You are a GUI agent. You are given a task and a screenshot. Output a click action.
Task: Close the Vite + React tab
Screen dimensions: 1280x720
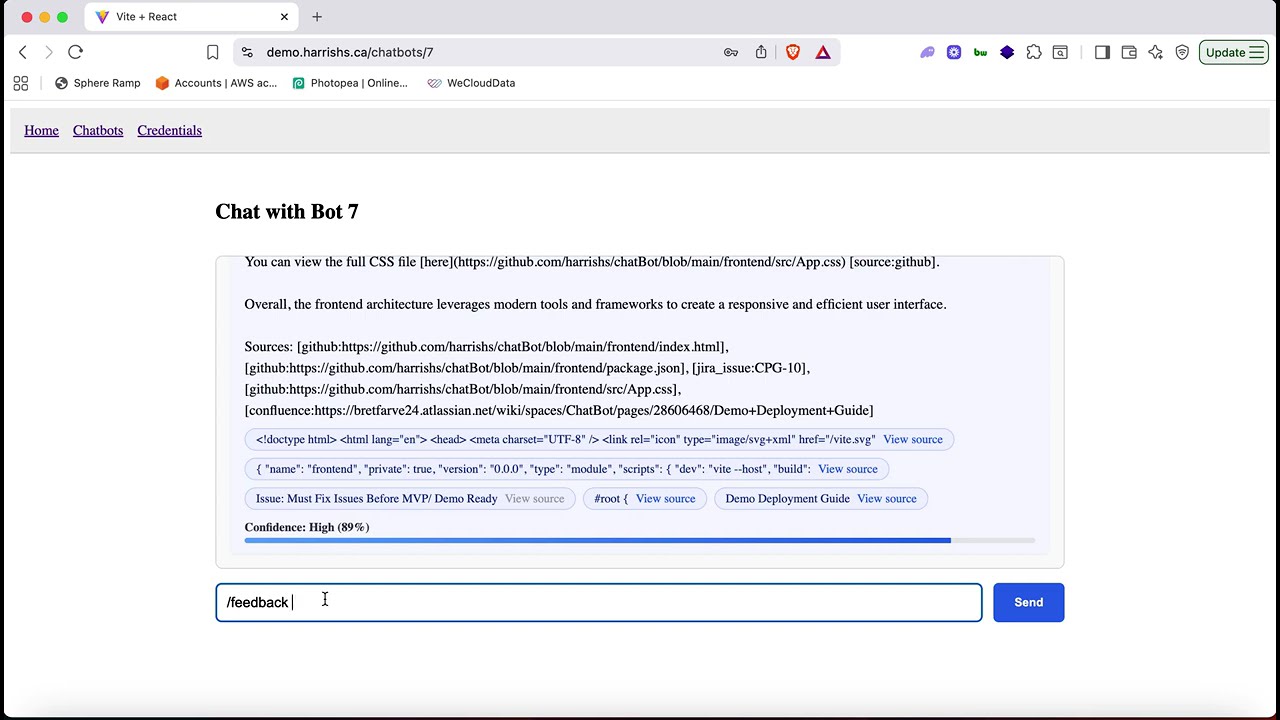[x=284, y=17]
